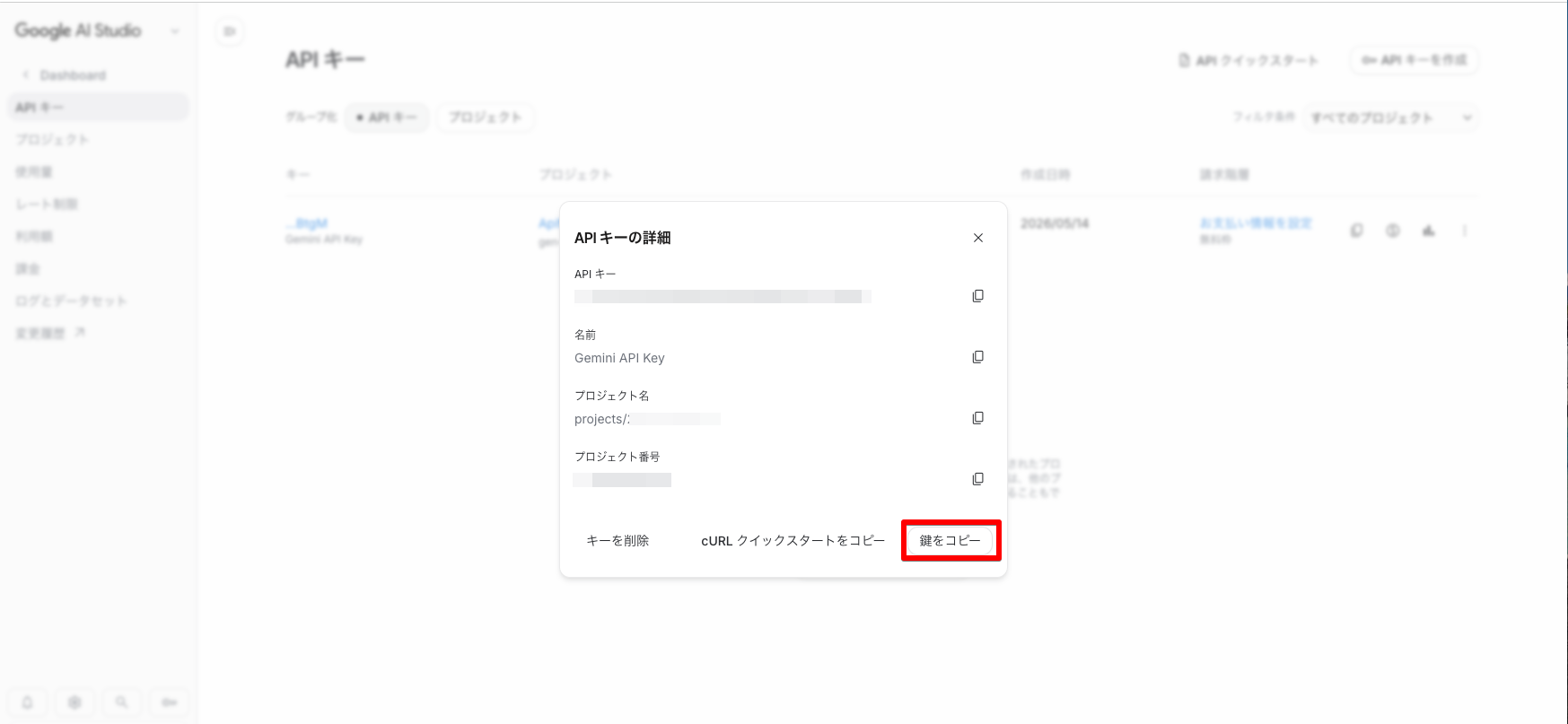The height and width of the screenshot is (724, 1568).
Task: Open 課金 in the sidebar
Action: click(x=28, y=269)
